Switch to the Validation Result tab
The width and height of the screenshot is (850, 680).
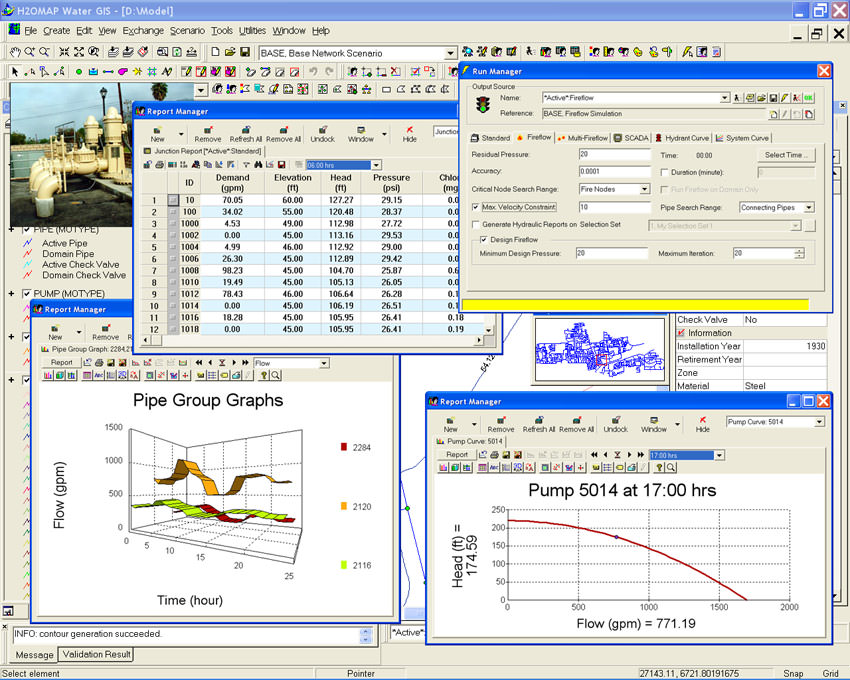(96, 655)
